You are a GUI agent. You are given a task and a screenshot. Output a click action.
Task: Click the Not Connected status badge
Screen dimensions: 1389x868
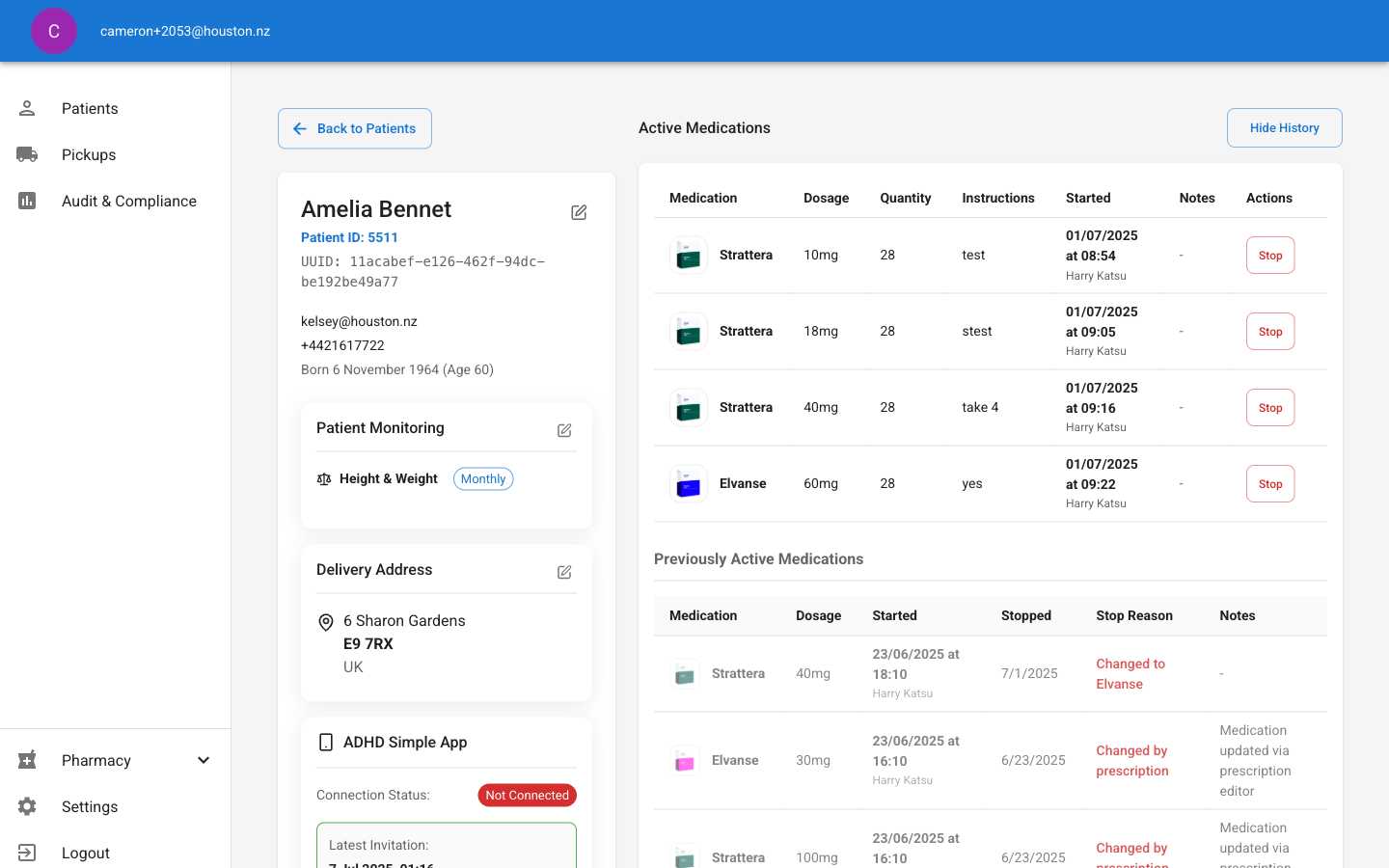(x=527, y=796)
